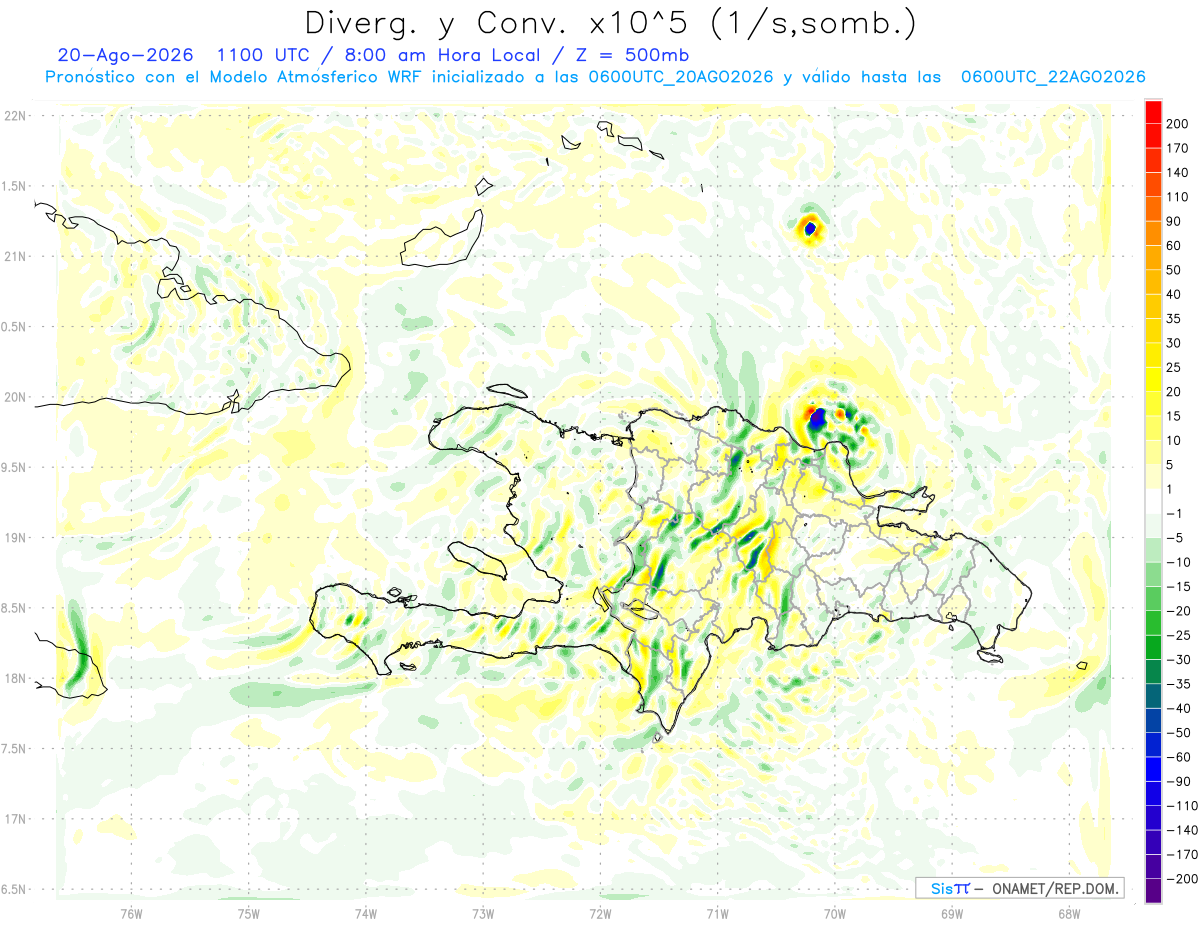Viewport: 1200px width, 927px height.
Task: Click the '21N' latitude label
Action: (x=14, y=257)
